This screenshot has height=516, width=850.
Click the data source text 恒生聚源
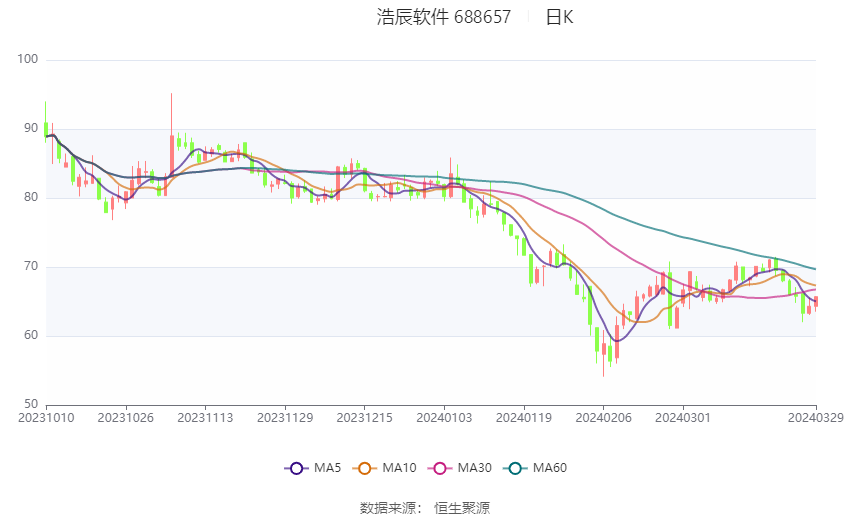pos(462,508)
